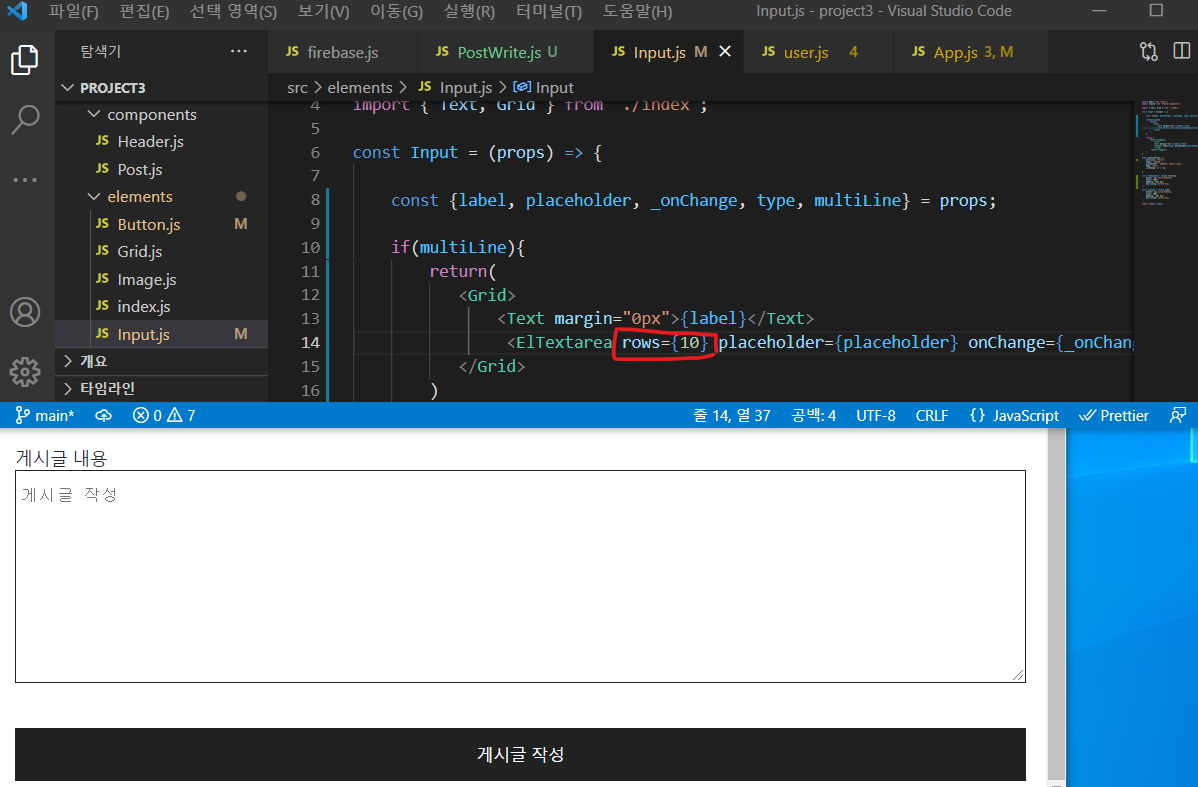This screenshot has height=787, width=1198.
Task: Open the Explorer view in activity bar
Action: coord(24,60)
